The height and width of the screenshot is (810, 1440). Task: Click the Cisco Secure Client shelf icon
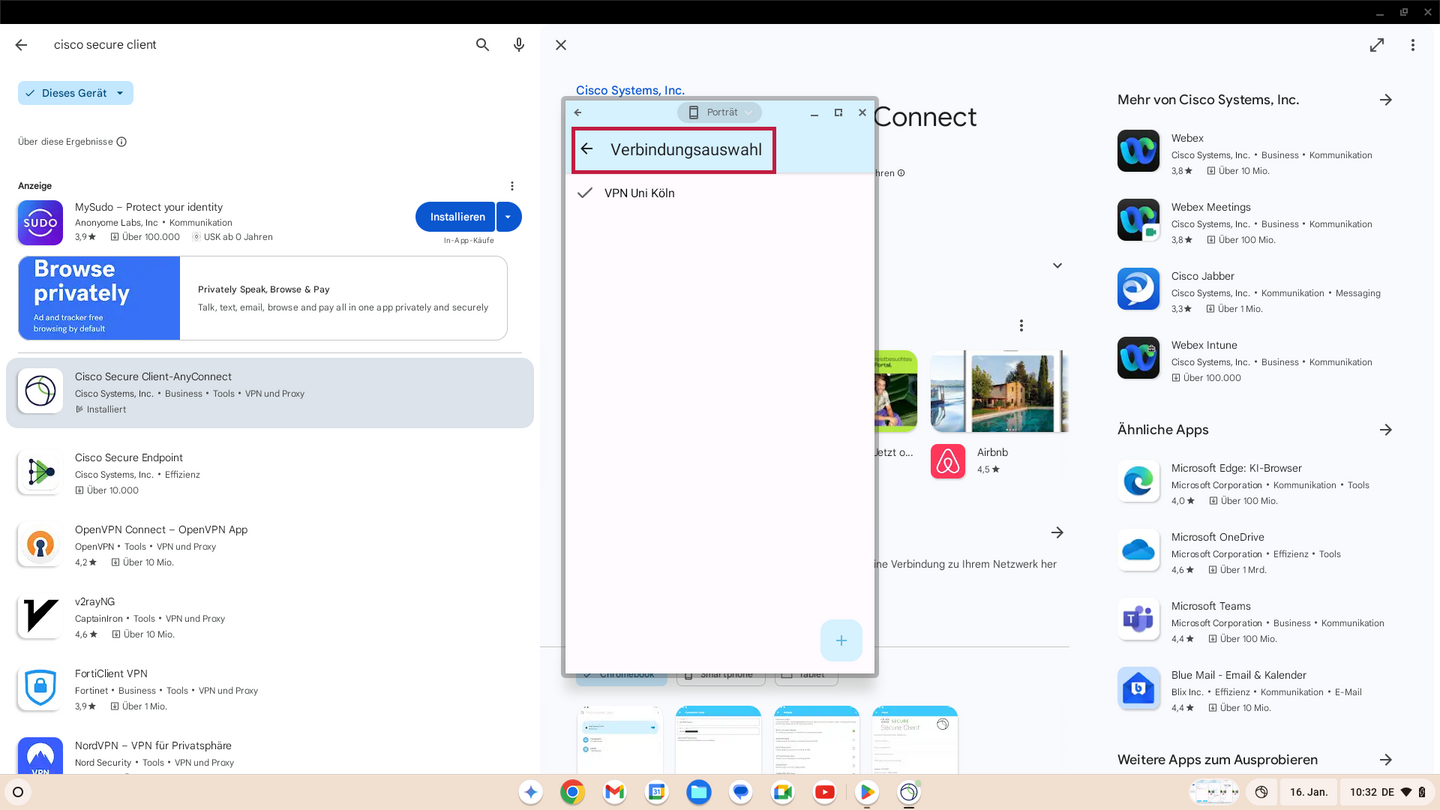tap(909, 792)
